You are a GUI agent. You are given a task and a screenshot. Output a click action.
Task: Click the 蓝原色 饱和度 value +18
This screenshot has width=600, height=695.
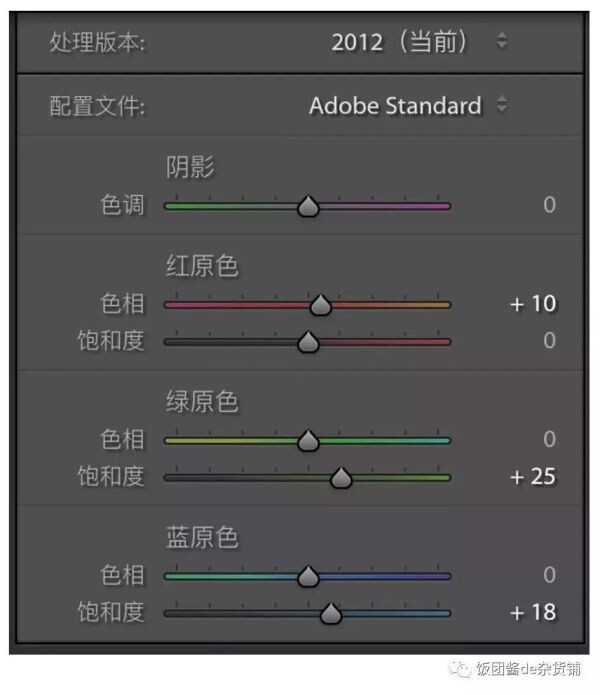click(533, 613)
